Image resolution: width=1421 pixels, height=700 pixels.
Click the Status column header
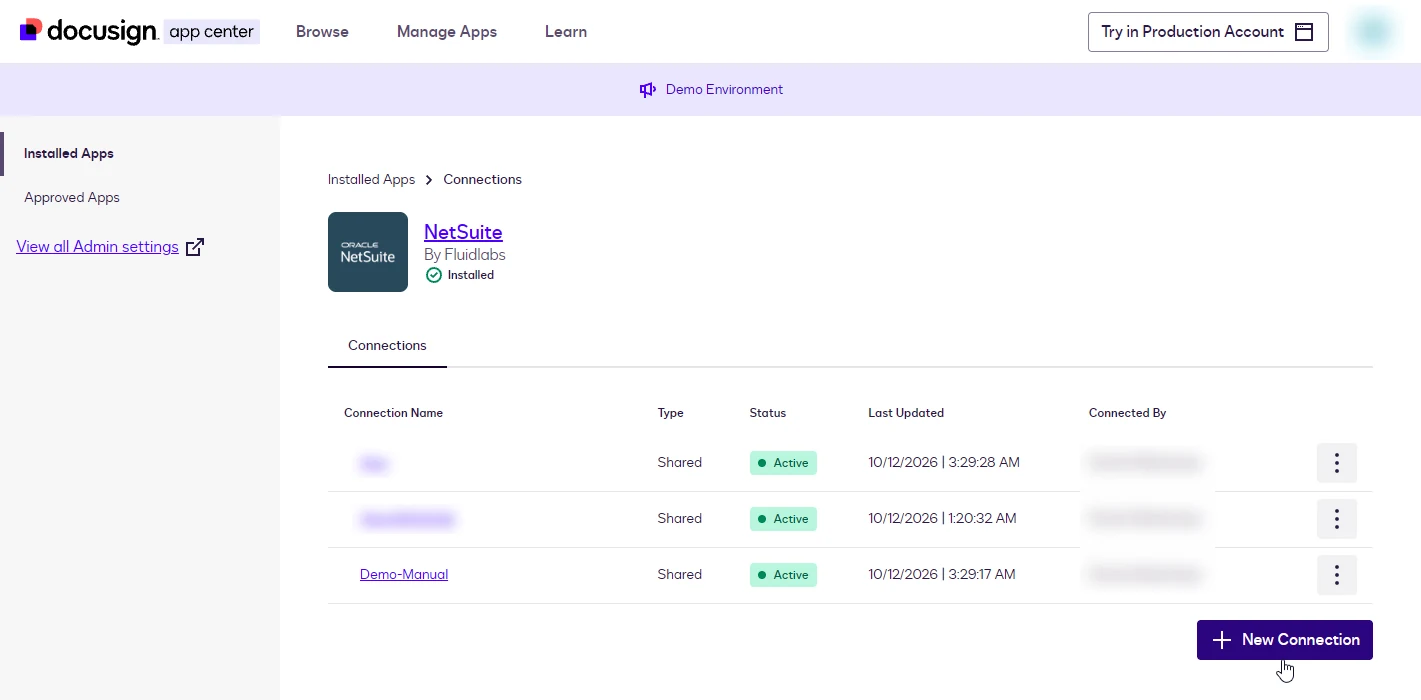point(768,413)
